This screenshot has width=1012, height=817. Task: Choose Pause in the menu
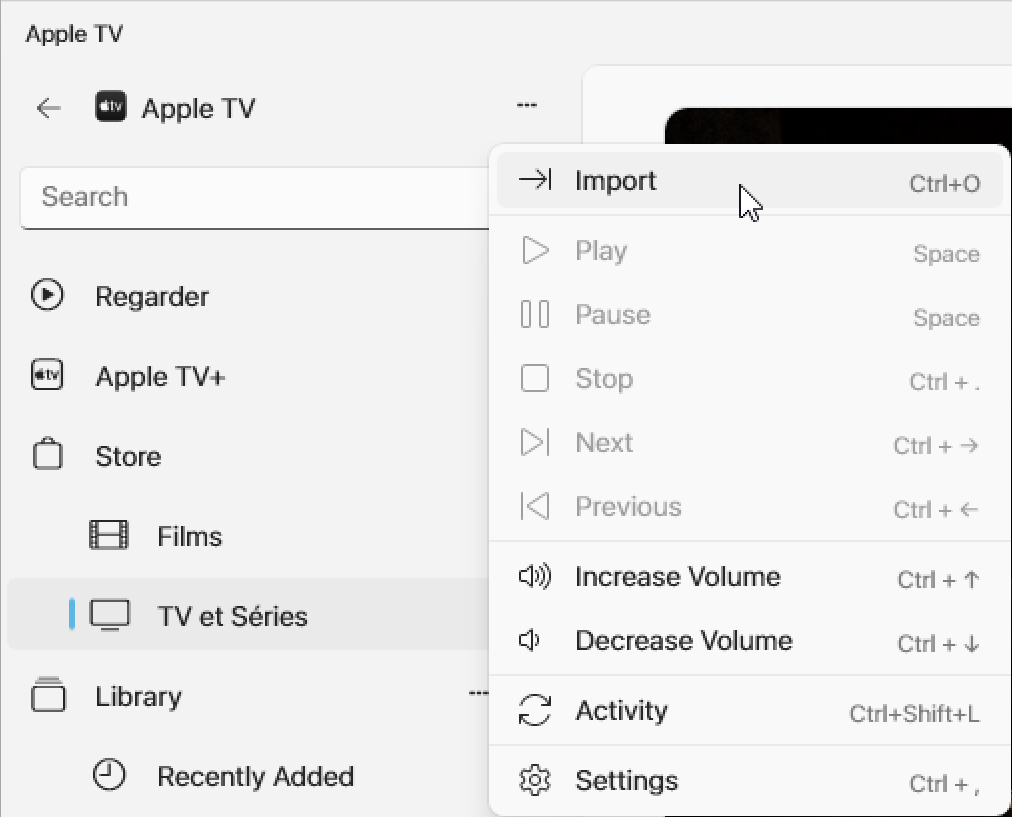click(749, 315)
